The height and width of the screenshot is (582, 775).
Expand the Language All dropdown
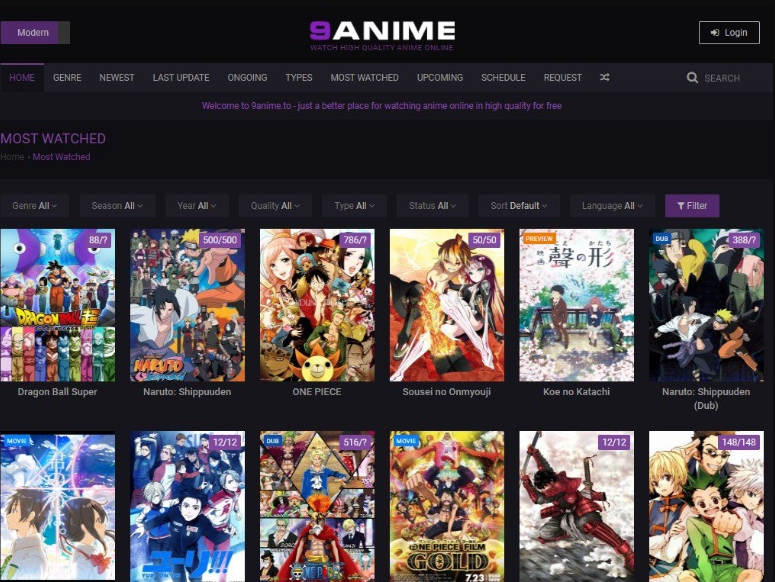point(612,206)
